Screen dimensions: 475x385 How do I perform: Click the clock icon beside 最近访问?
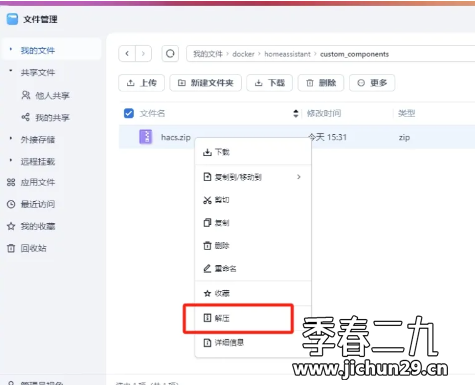pyautogui.click(x=11, y=204)
